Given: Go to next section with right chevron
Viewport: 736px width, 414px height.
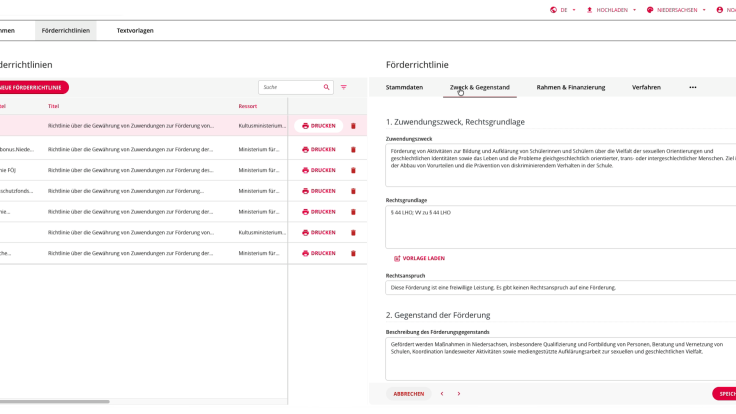Looking at the screenshot, I should 459,394.
